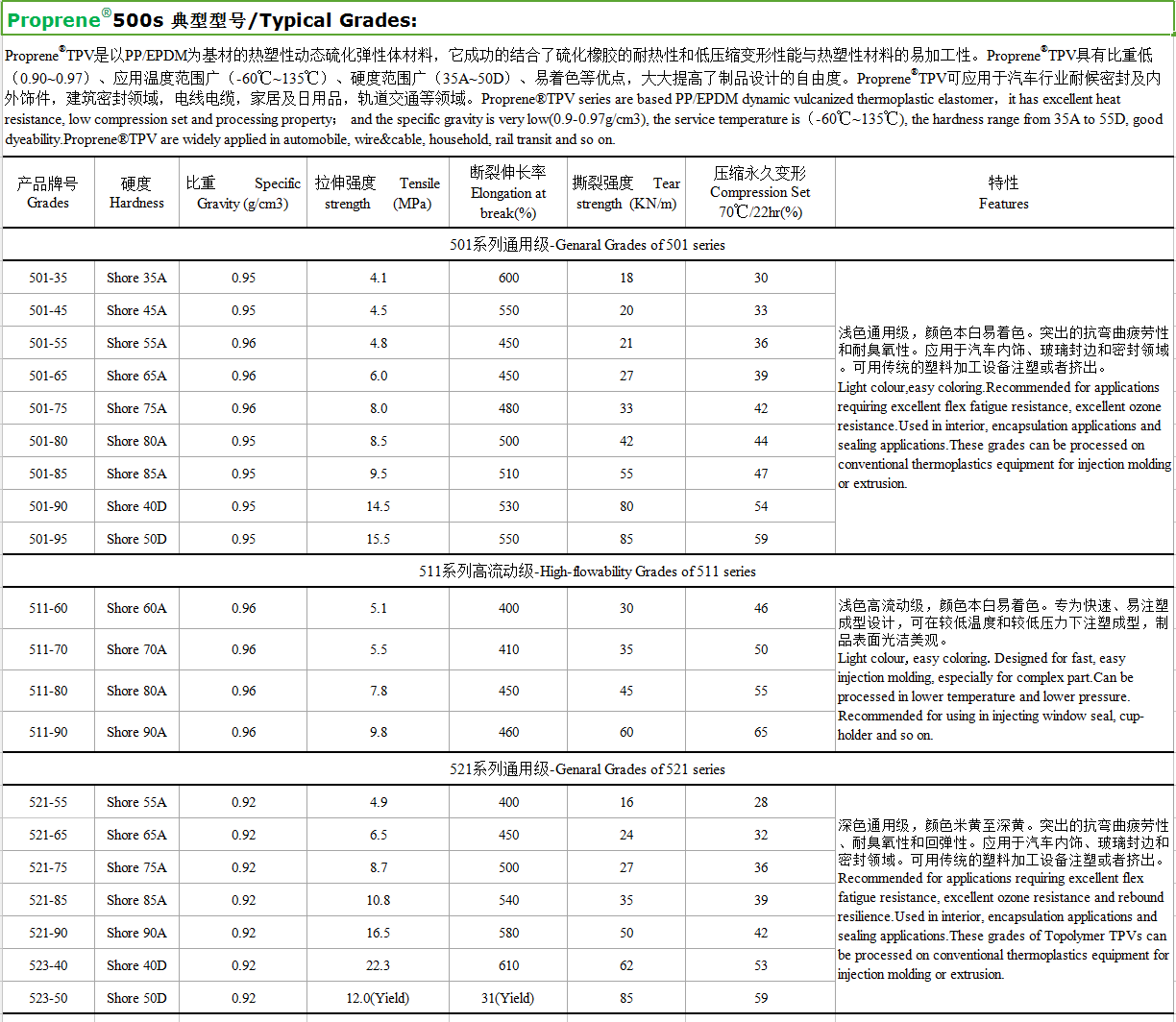The image size is (1176, 1022).
Task: Select 'Shore 50D' in the 501-95 row
Action: (136, 539)
